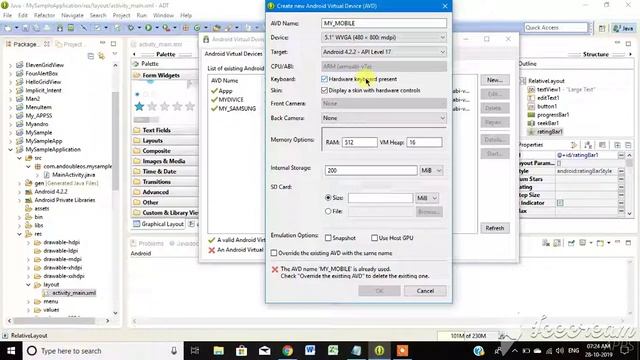Open the Target API level dropdown
The width and height of the screenshot is (640, 360).
click(x=384, y=52)
